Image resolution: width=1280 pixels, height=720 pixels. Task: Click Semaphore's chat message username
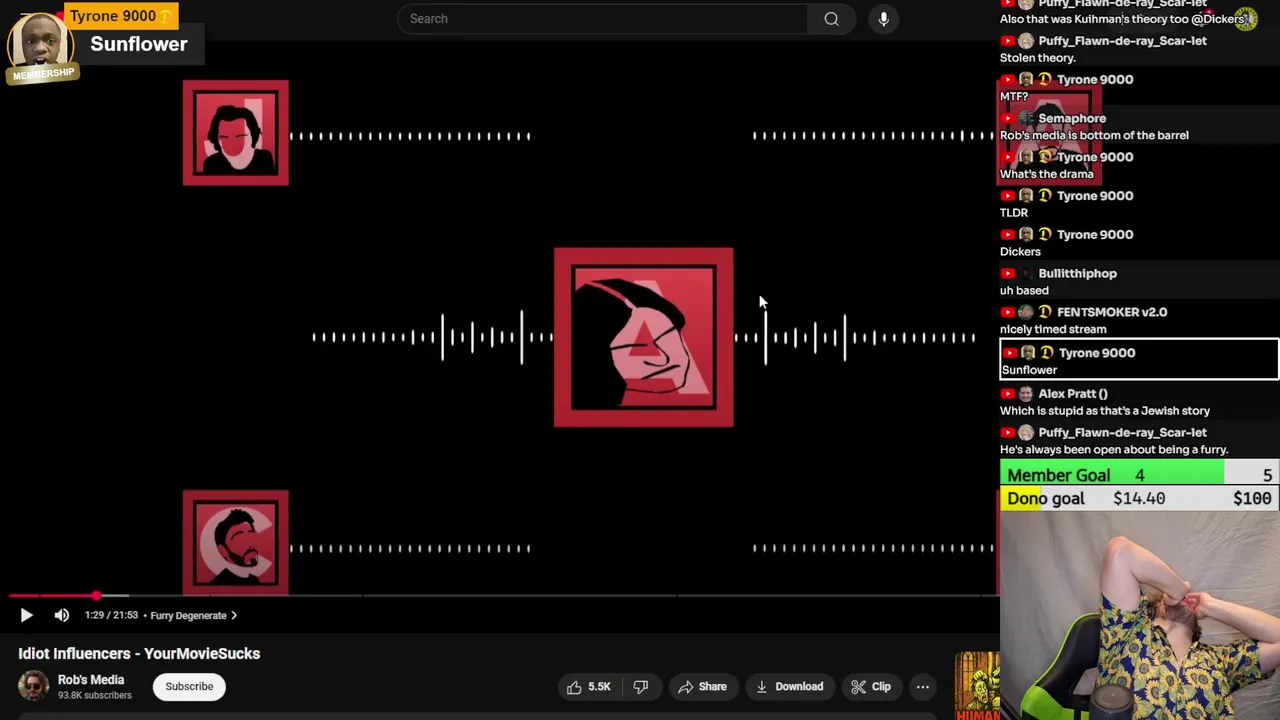click(x=1071, y=118)
